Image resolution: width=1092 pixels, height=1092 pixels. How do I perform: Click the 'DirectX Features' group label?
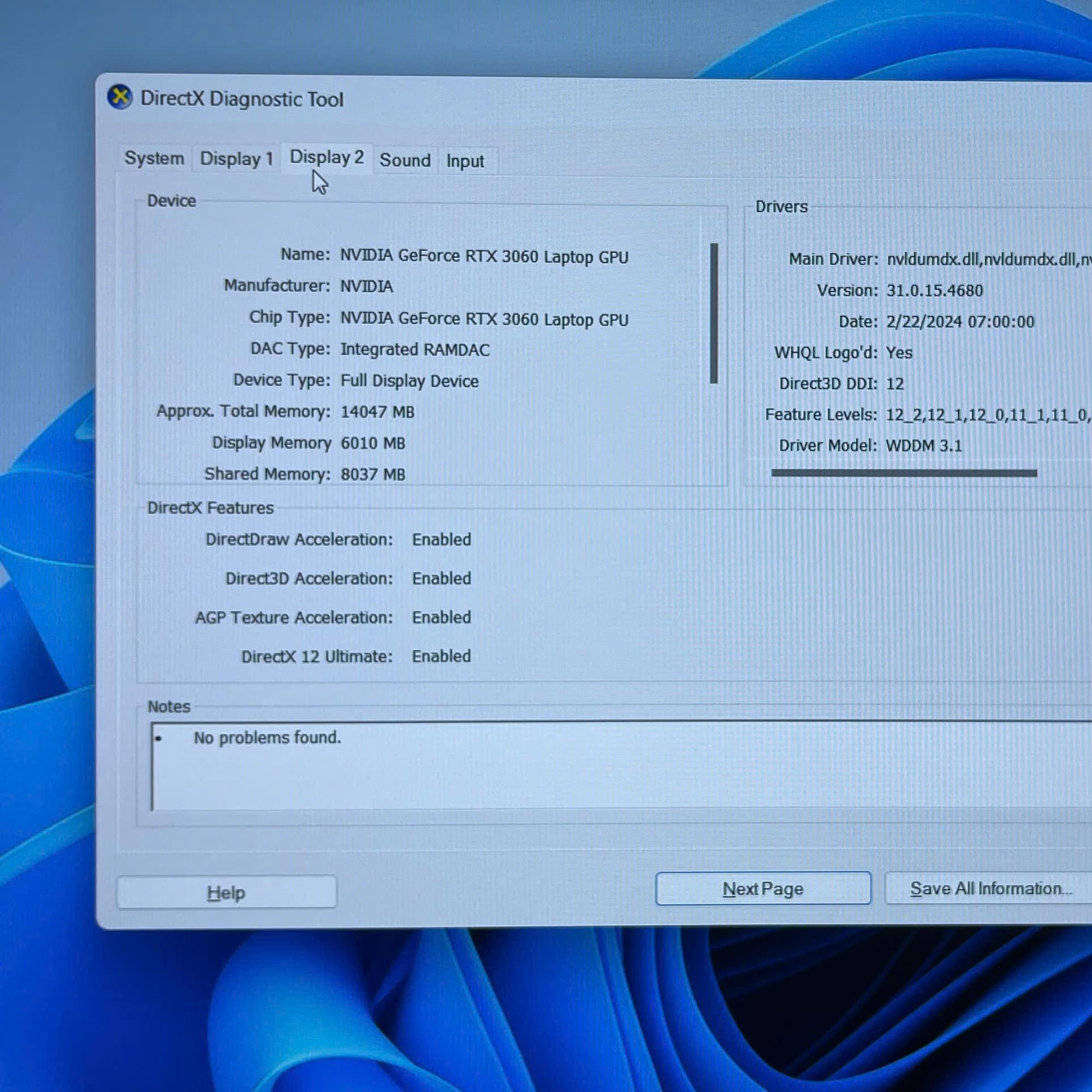[x=210, y=508]
